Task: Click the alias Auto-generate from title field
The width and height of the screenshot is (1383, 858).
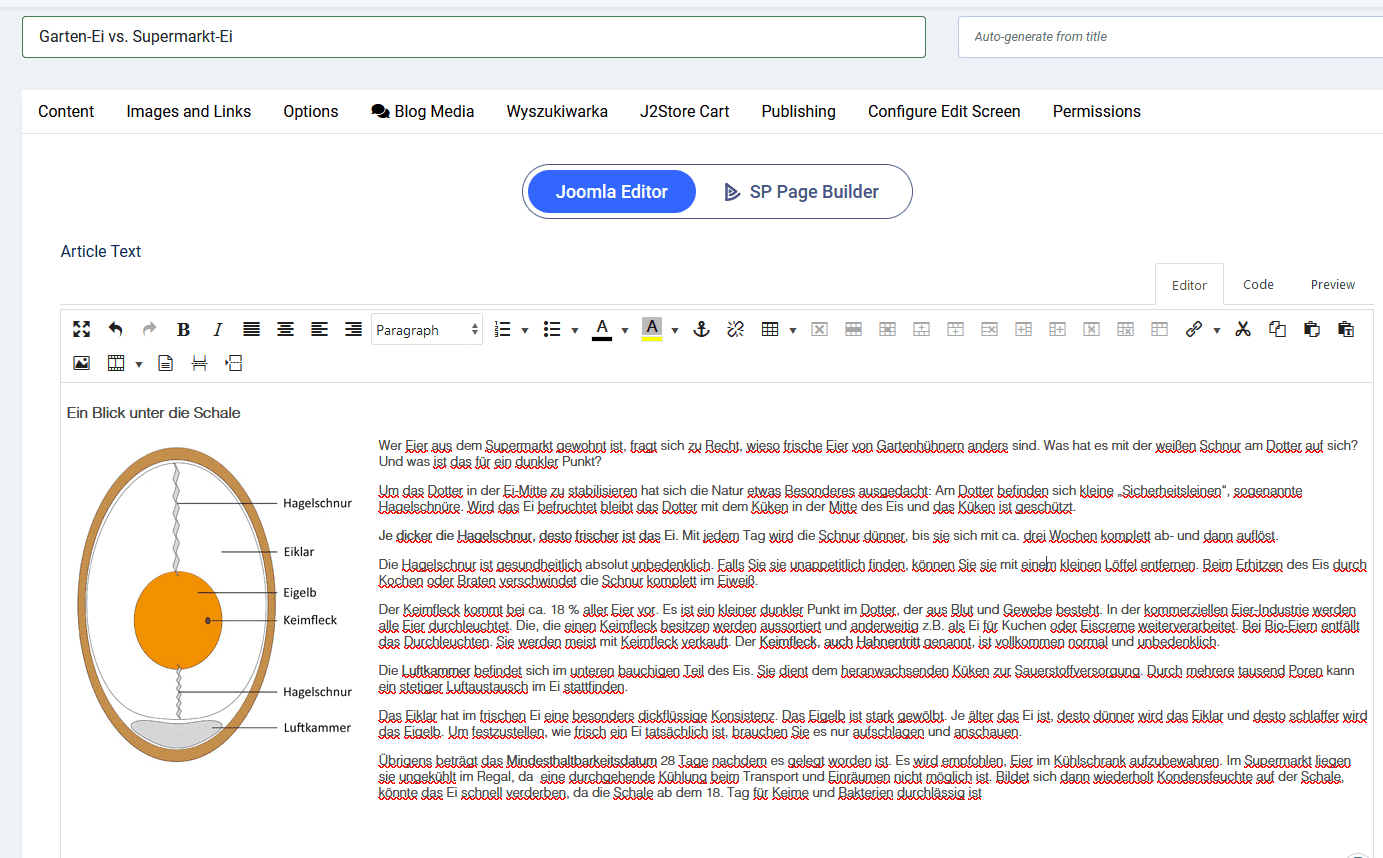Action: [1170, 37]
